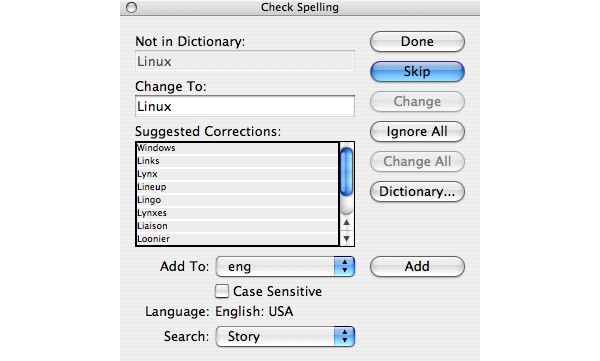Choose Lynxes from suggested corrections
The width and height of the screenshot is (600, 361).
tap(237, 213)
